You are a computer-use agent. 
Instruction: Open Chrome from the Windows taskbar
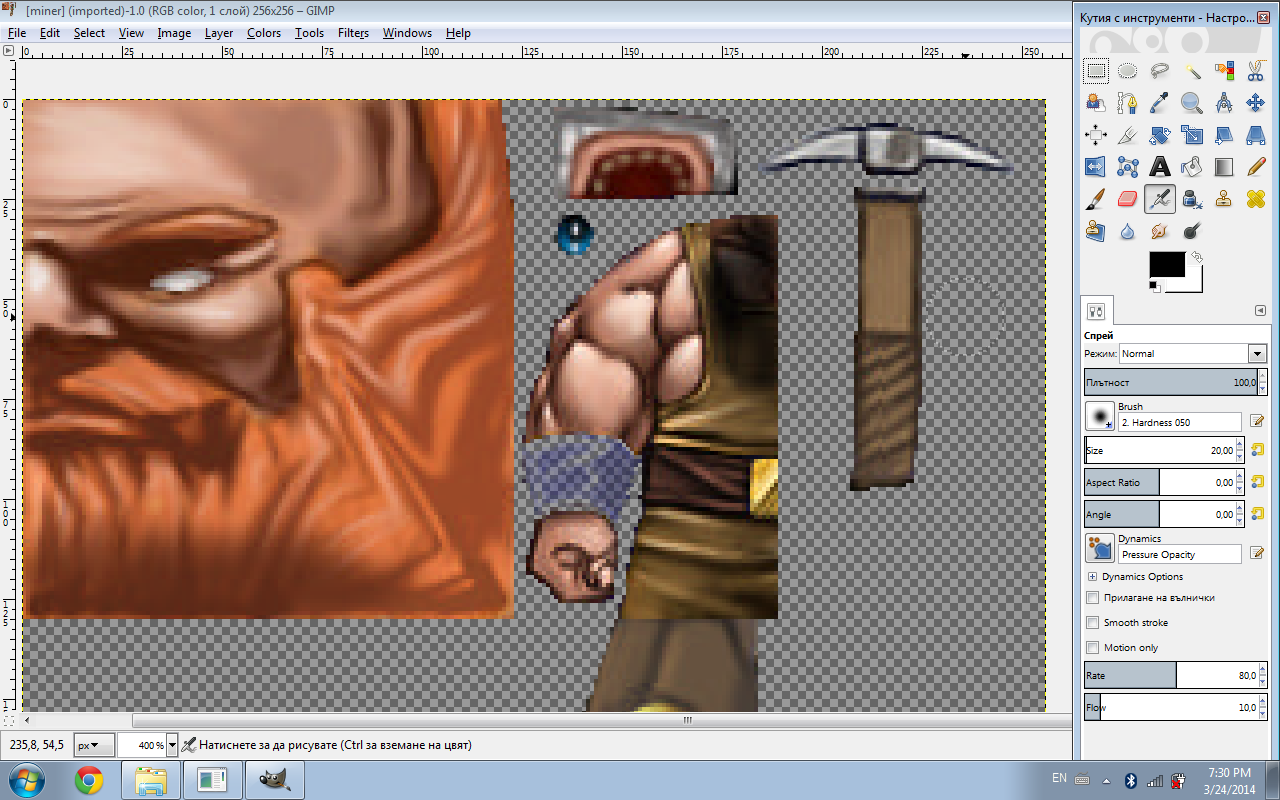coord(89,779)
